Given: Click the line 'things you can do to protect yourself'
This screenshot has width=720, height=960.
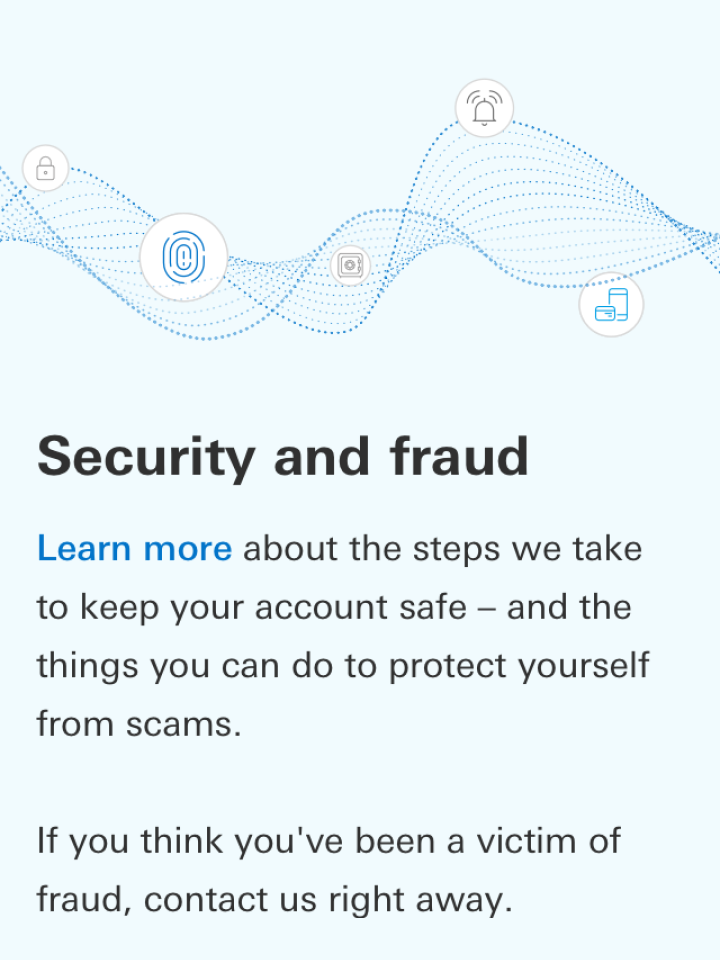Looking at the screenshot, I should coord(343,666).
